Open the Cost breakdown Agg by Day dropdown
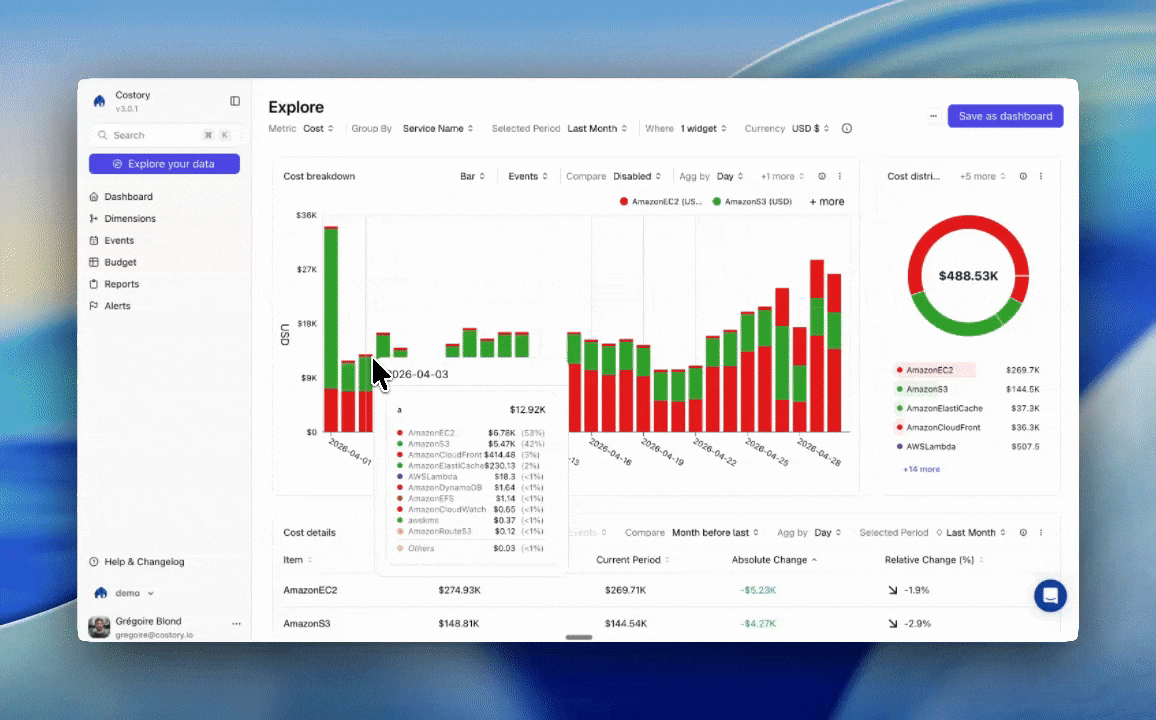Image resolution: width=1156 pixels, height=720 pixels. [x=730, y=176]
